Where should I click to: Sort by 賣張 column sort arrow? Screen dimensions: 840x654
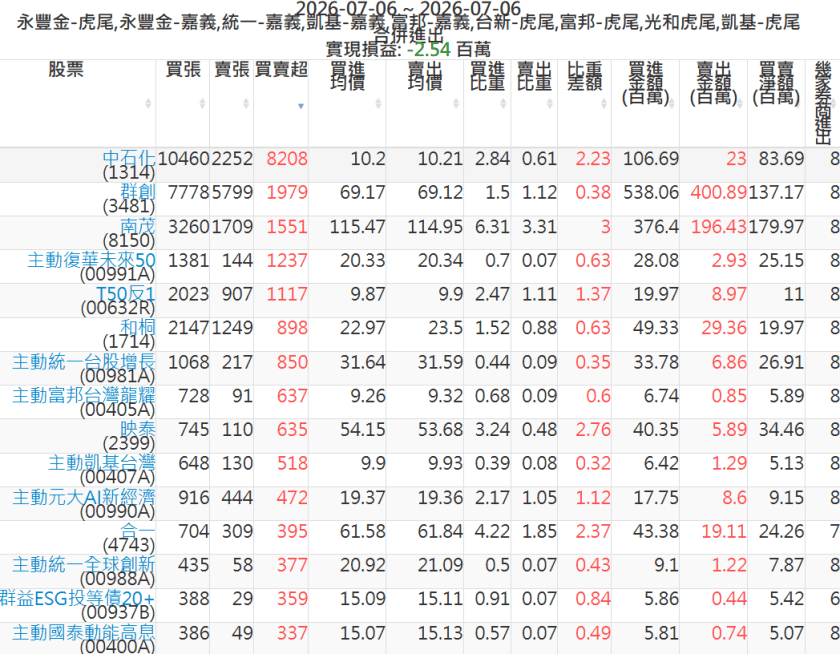(x=246, y=104)
